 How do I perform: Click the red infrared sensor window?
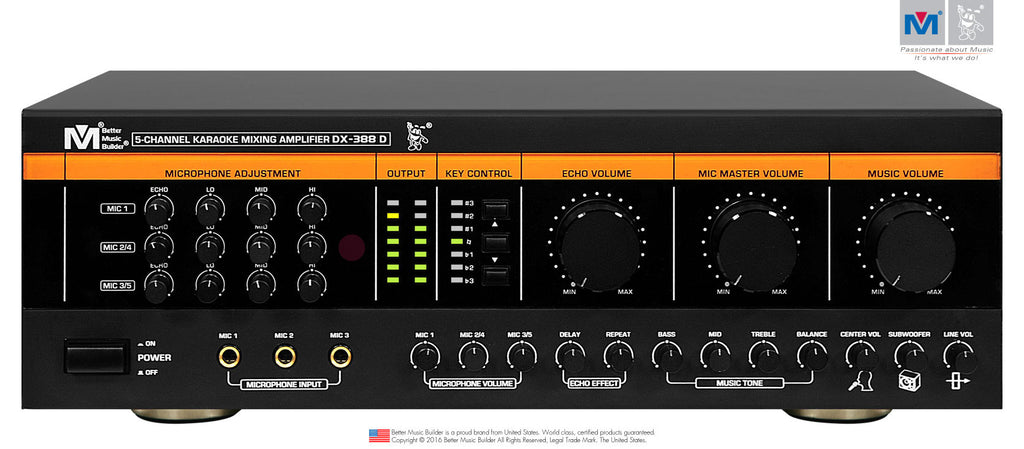[350, 246]
